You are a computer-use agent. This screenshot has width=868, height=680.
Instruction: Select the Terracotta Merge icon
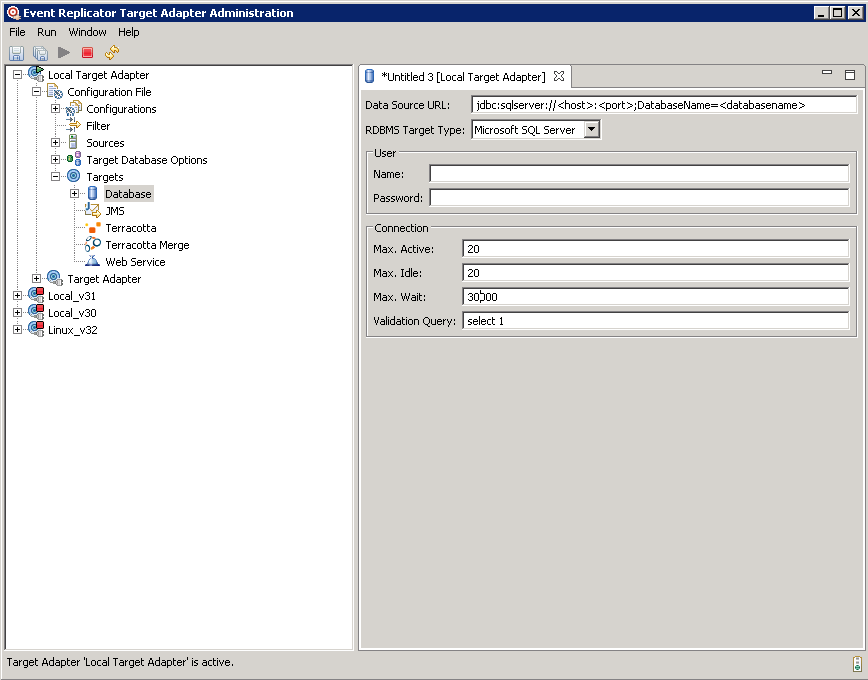click(92, 245)
